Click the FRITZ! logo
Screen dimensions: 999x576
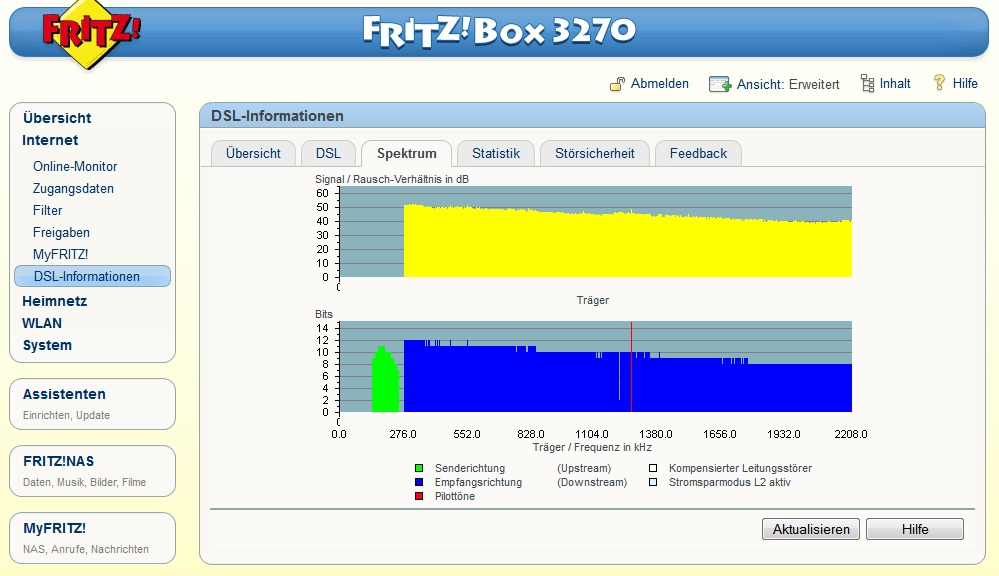(91, 34)
